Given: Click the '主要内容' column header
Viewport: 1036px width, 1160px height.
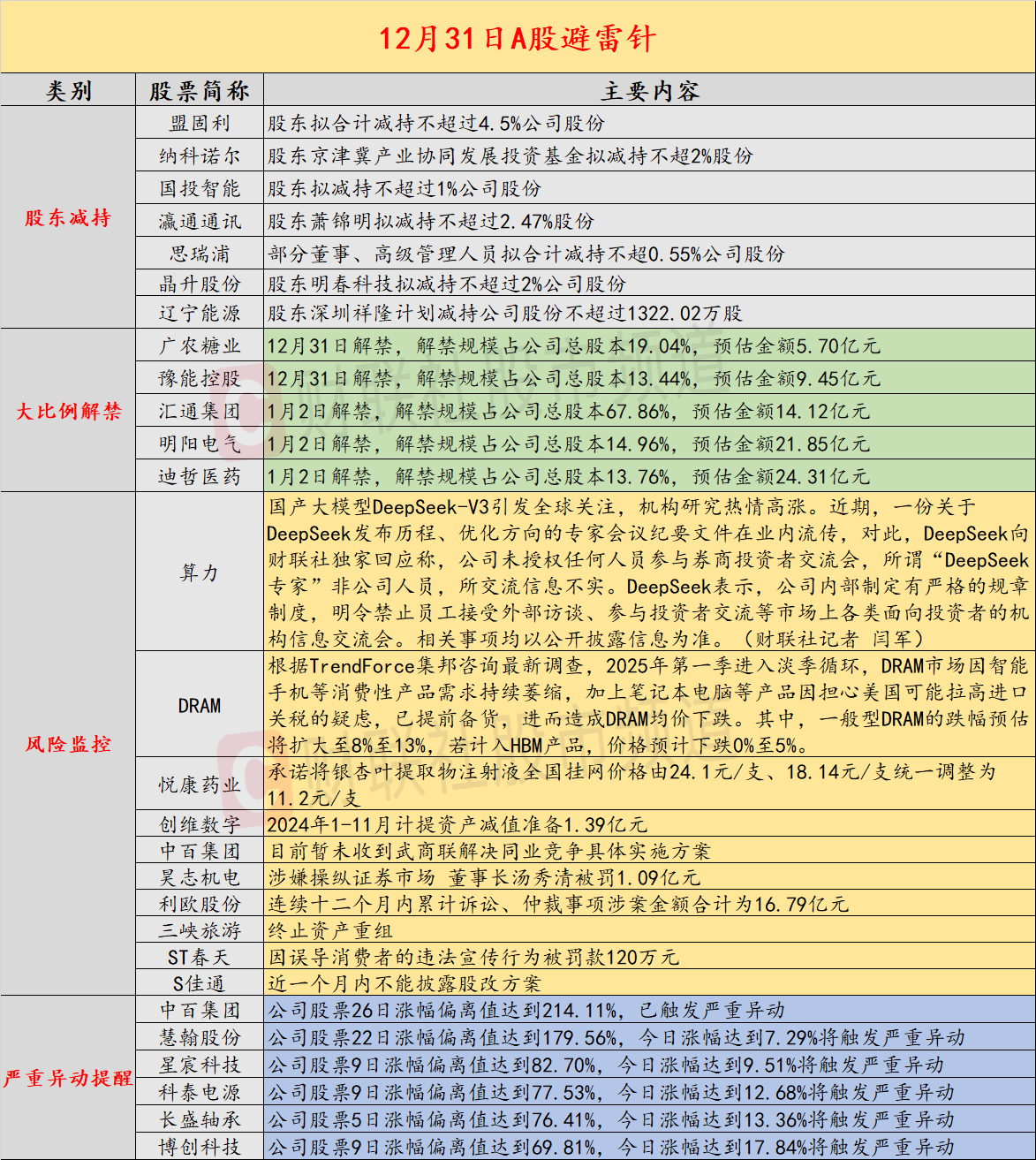Looking at the screenshot, I should click(649, 91).
